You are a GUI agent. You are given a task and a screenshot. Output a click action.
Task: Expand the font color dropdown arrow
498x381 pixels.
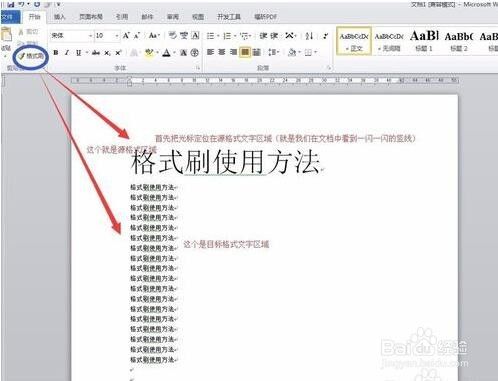coord(174,53)
